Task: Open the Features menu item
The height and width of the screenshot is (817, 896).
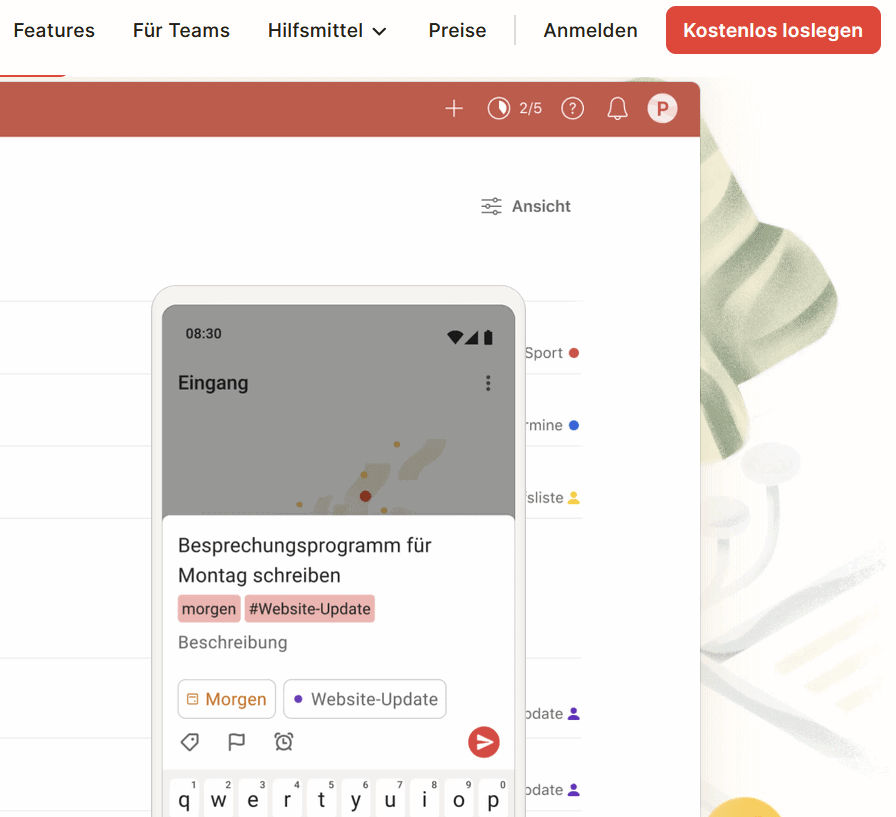Action: 54,31
